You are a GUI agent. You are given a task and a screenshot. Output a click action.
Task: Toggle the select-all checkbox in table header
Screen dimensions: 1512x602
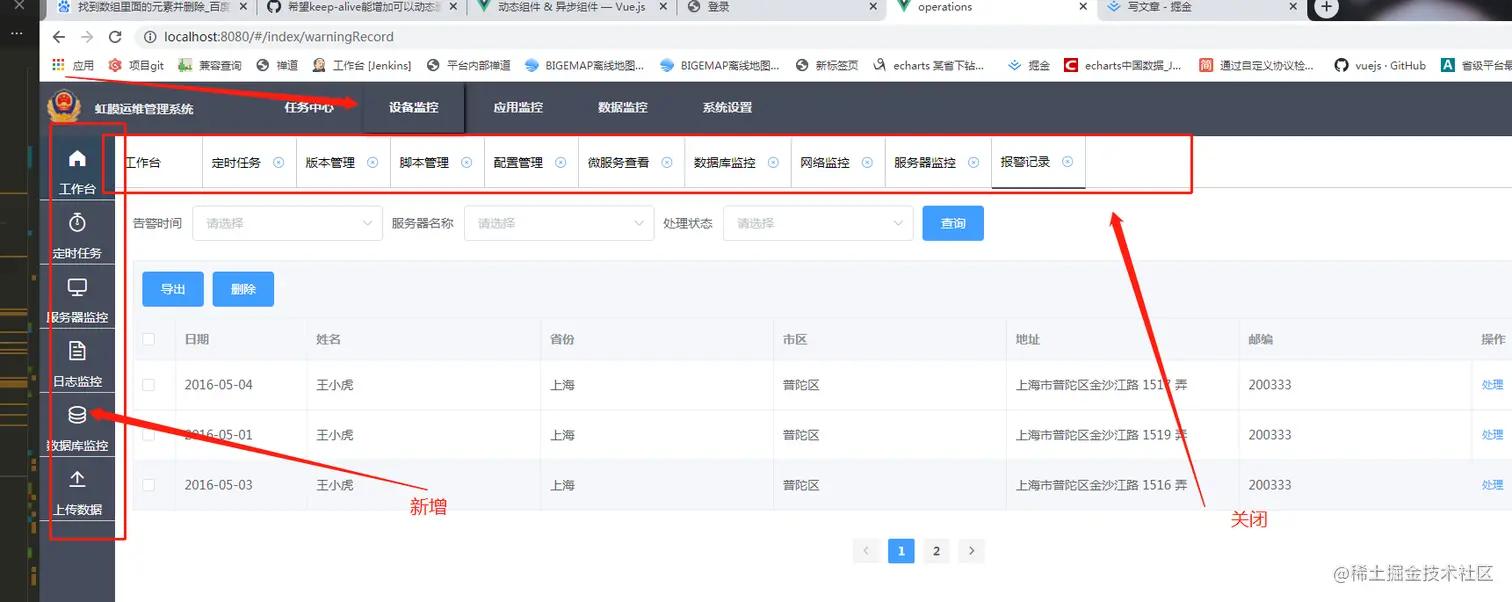pyautogui.click(x=148, y=339)
